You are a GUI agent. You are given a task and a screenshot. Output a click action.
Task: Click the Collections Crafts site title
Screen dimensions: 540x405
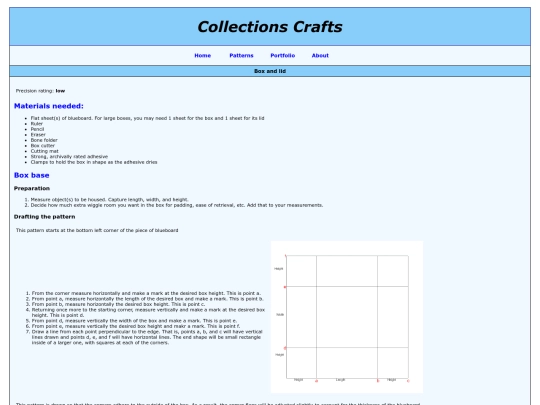pos(270,27)
